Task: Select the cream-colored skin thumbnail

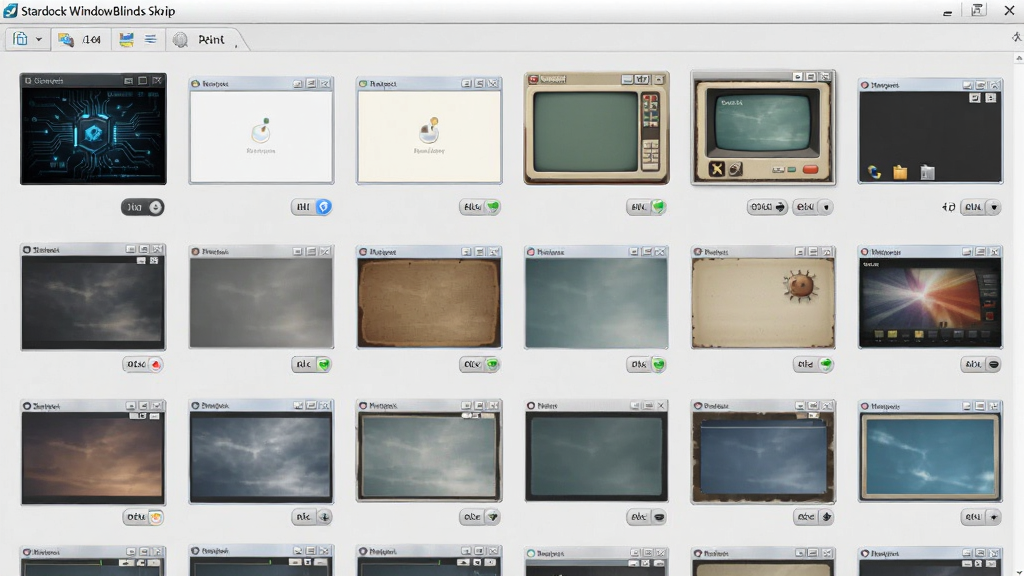Action: 429,131
